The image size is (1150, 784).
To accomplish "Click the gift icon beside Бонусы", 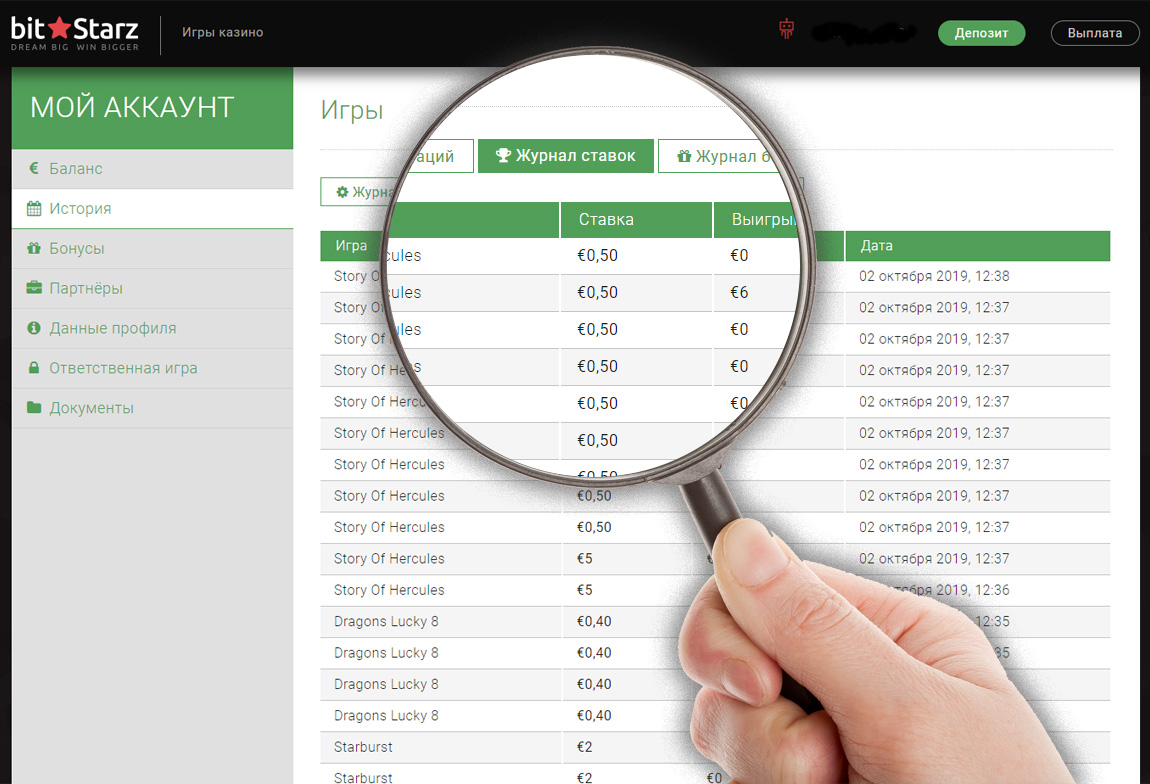I will coord(33,249).
